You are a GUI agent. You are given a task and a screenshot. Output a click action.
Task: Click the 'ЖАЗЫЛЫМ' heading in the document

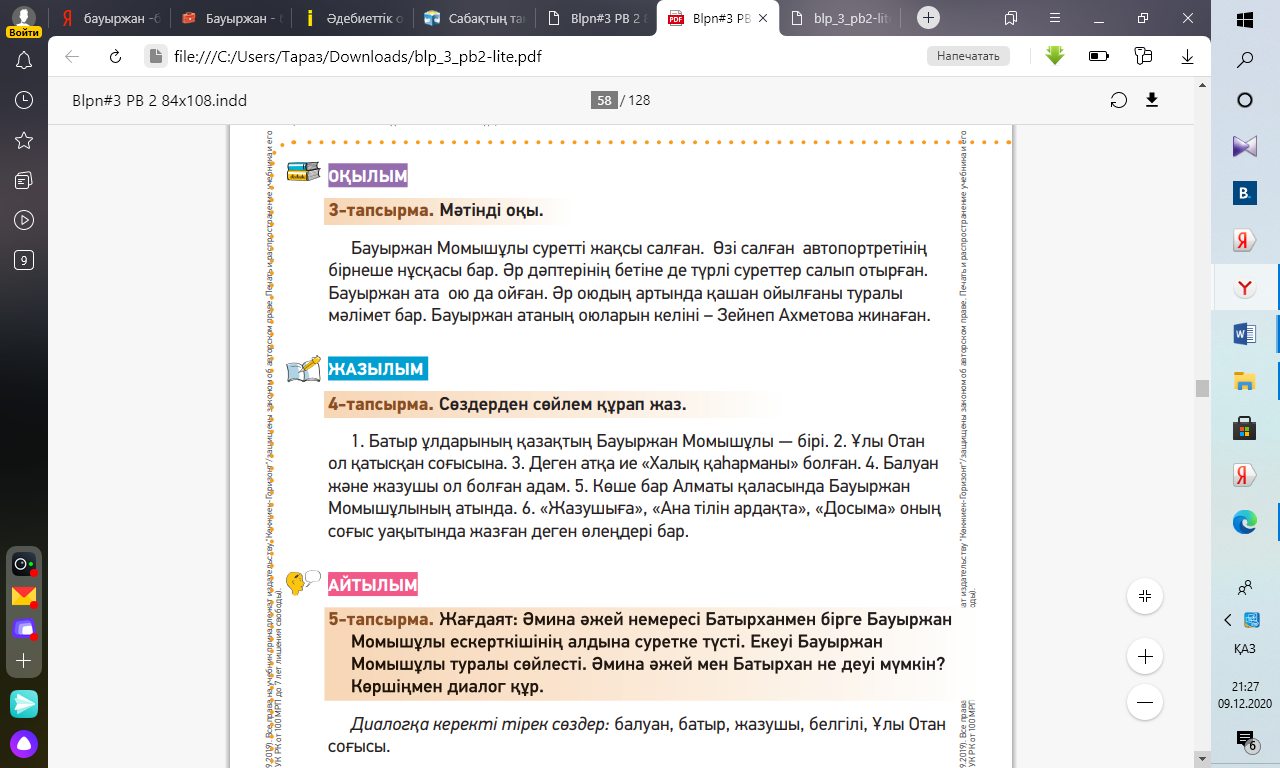pos(377,369)
